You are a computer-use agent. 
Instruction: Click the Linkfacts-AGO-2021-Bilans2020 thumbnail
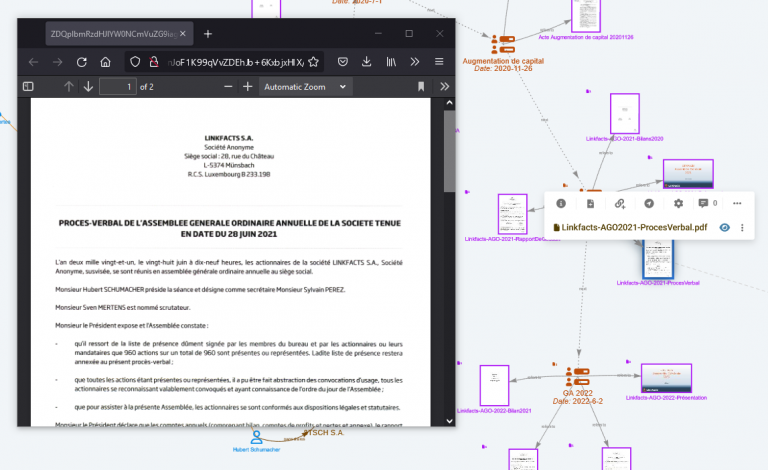click(x=624, y=114)
